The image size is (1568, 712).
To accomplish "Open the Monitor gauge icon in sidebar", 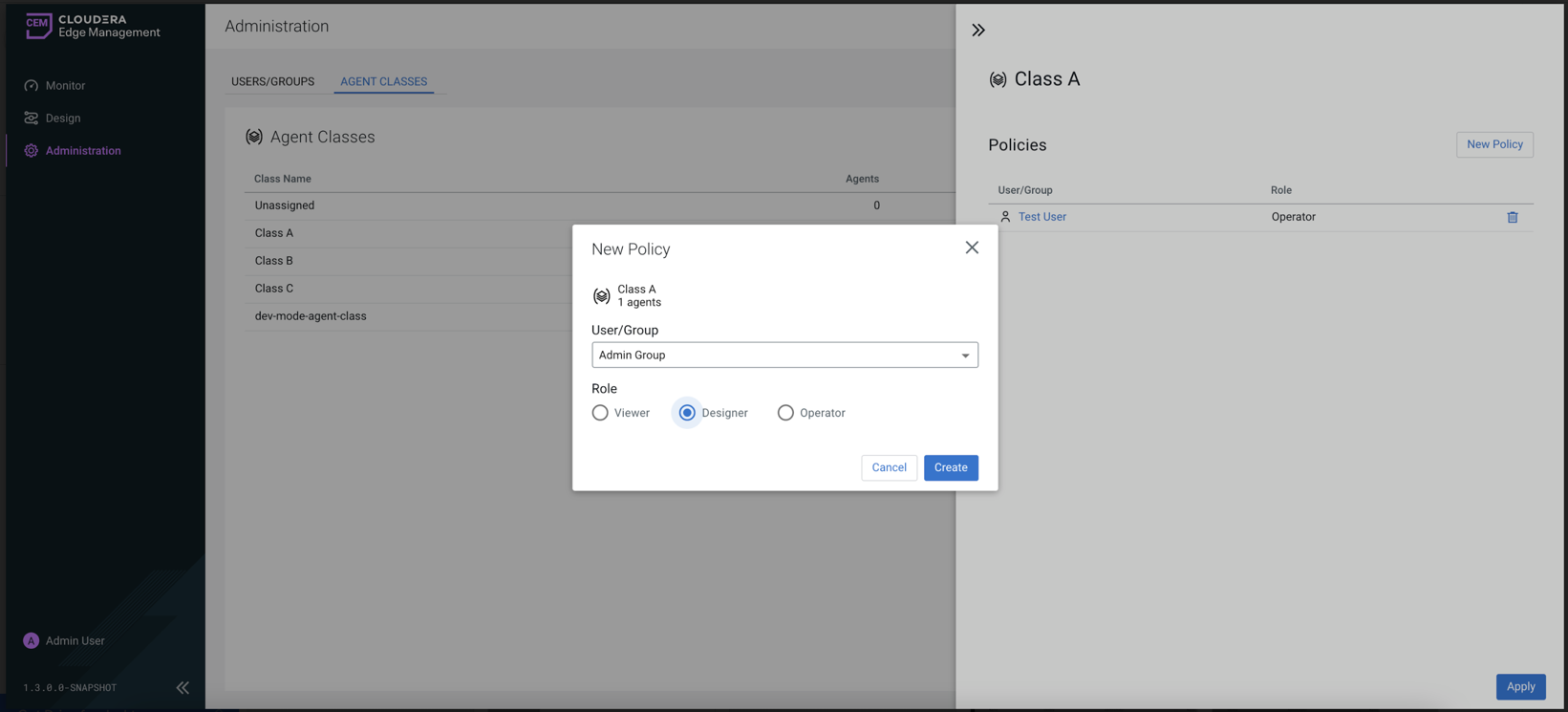I will click(x=32, y=86).
